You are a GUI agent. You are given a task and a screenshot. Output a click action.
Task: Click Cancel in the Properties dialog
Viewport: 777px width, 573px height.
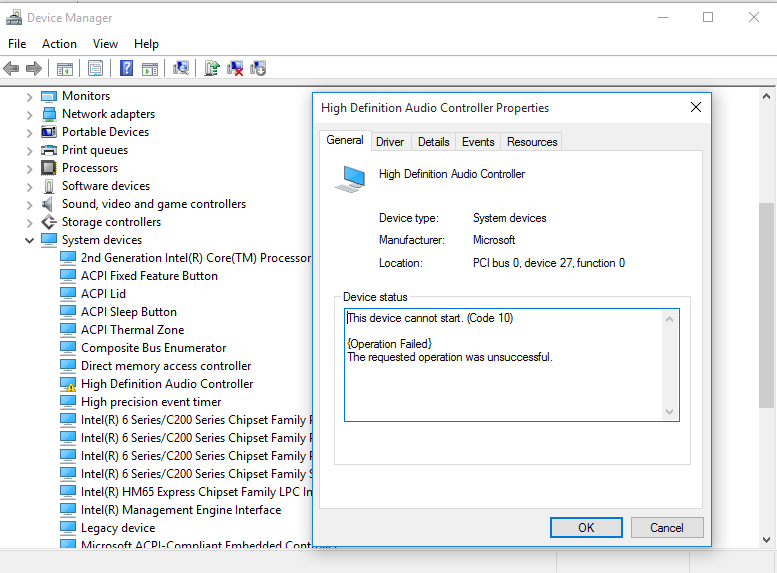click(x=667, y=527)
